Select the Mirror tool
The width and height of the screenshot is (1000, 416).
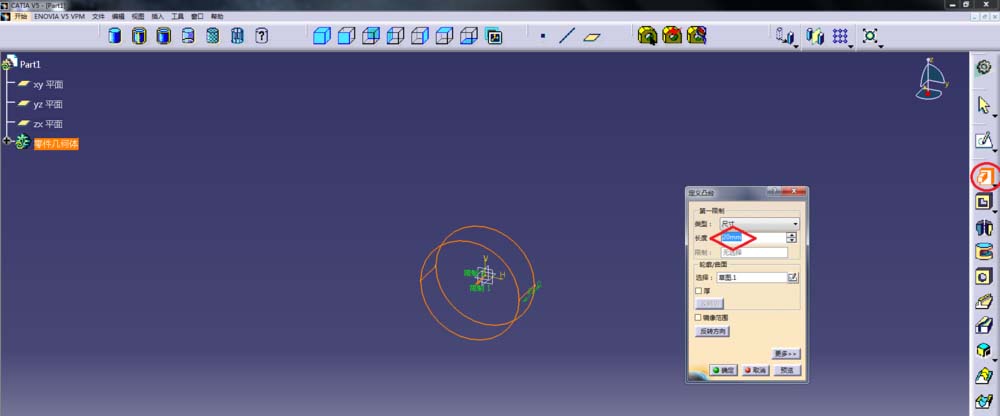point(814,36)
